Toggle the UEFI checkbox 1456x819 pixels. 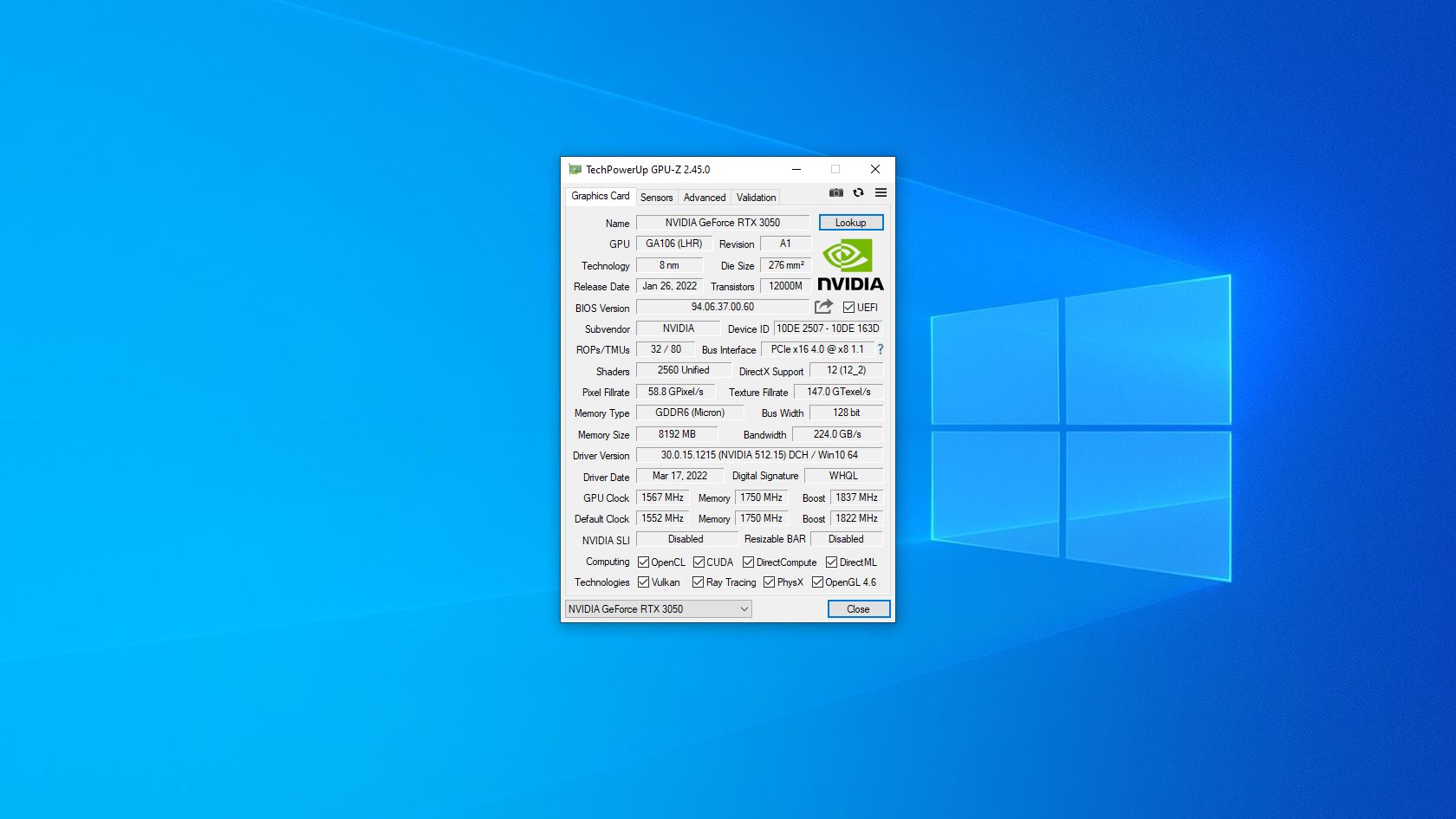coord(849,308)
